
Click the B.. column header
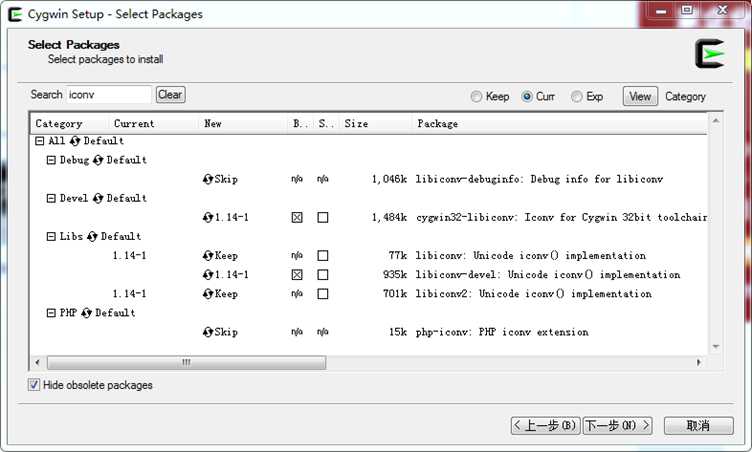pos(301,123)
